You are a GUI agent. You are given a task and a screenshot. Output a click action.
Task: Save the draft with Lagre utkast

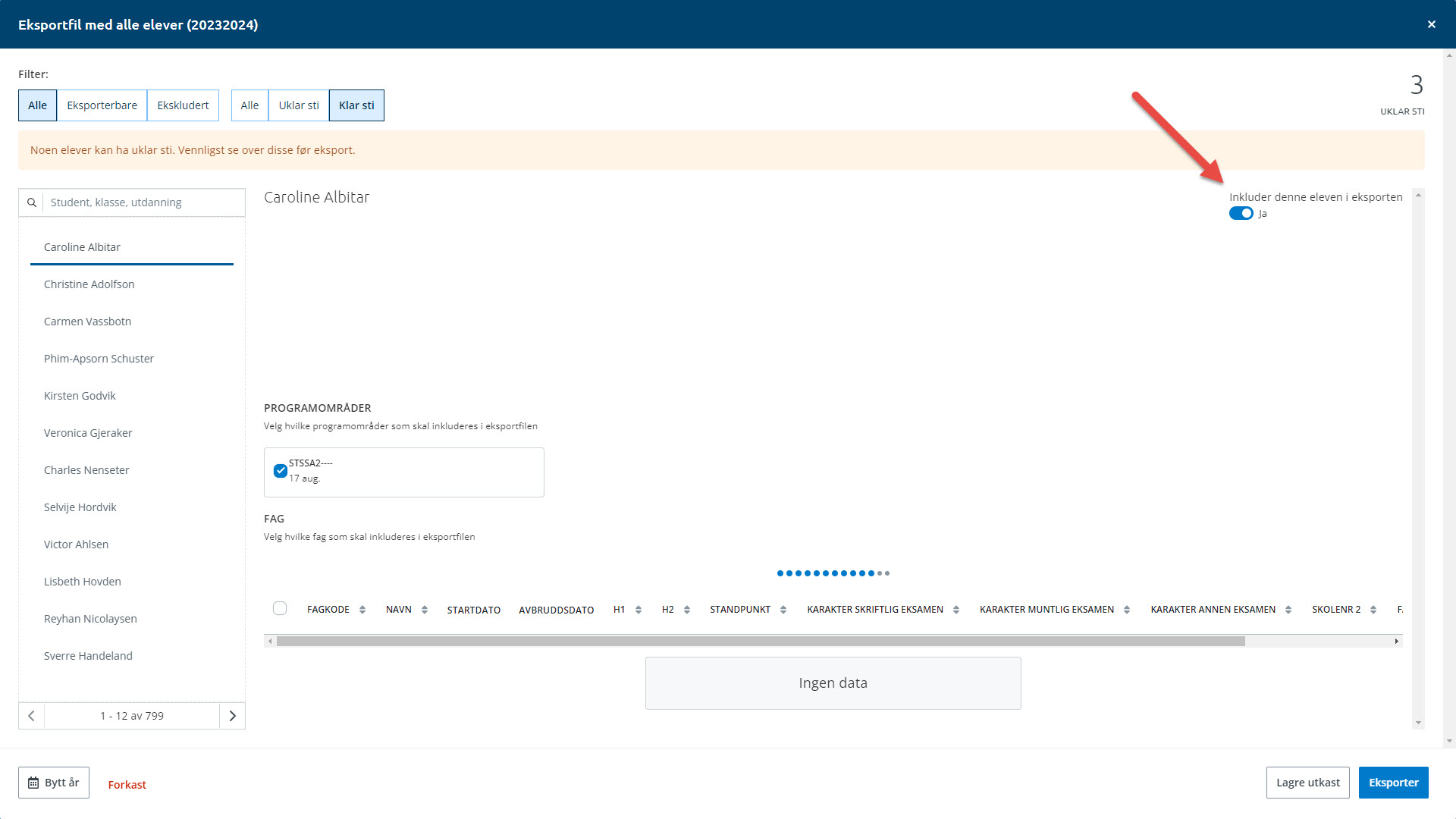point(1307,783)
